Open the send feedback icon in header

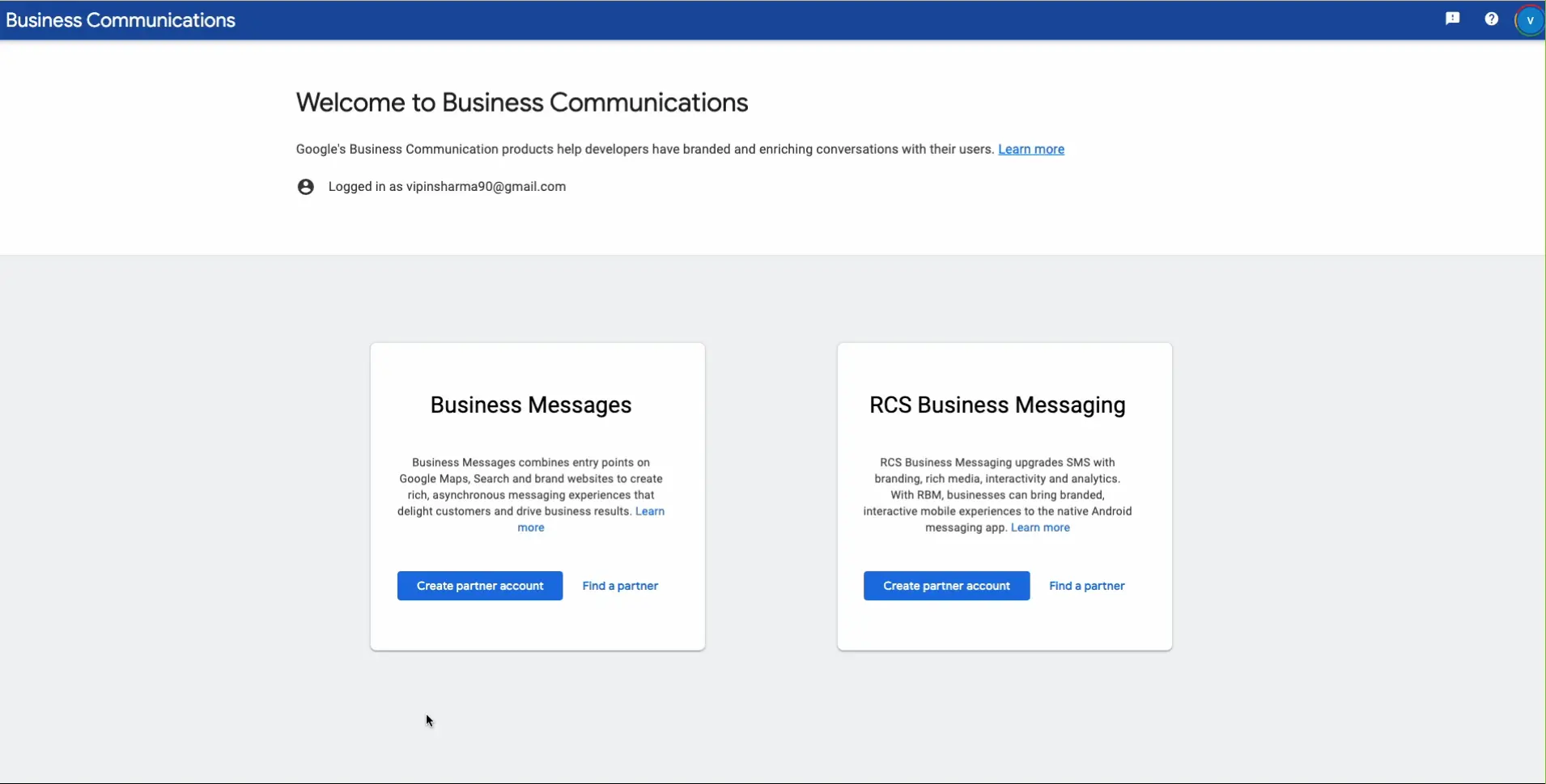pyautogui.click(x=1453, y=19)
